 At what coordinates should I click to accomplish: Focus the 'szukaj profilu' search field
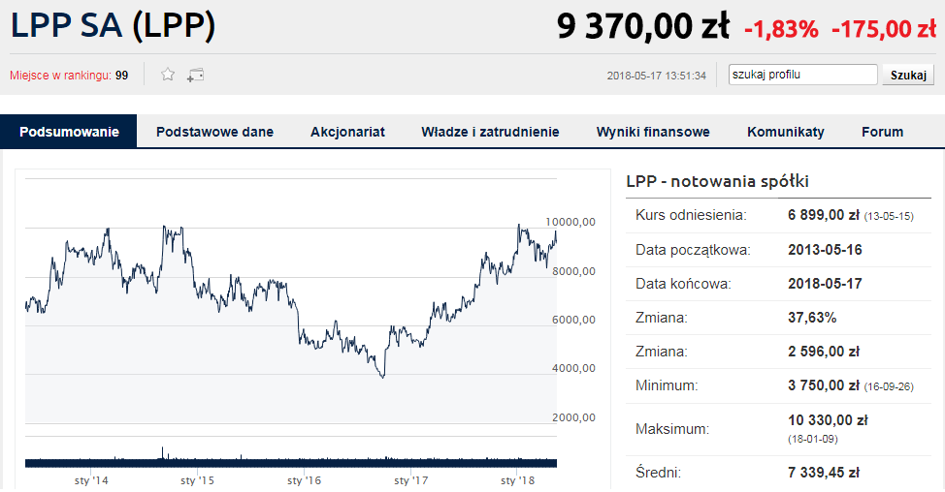point(802,74)
